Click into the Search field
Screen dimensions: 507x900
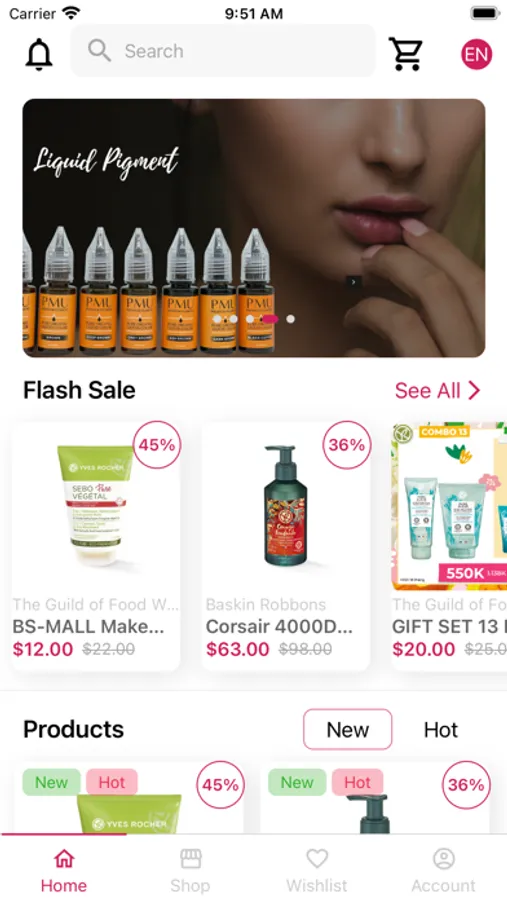click(x=223, y=51)
